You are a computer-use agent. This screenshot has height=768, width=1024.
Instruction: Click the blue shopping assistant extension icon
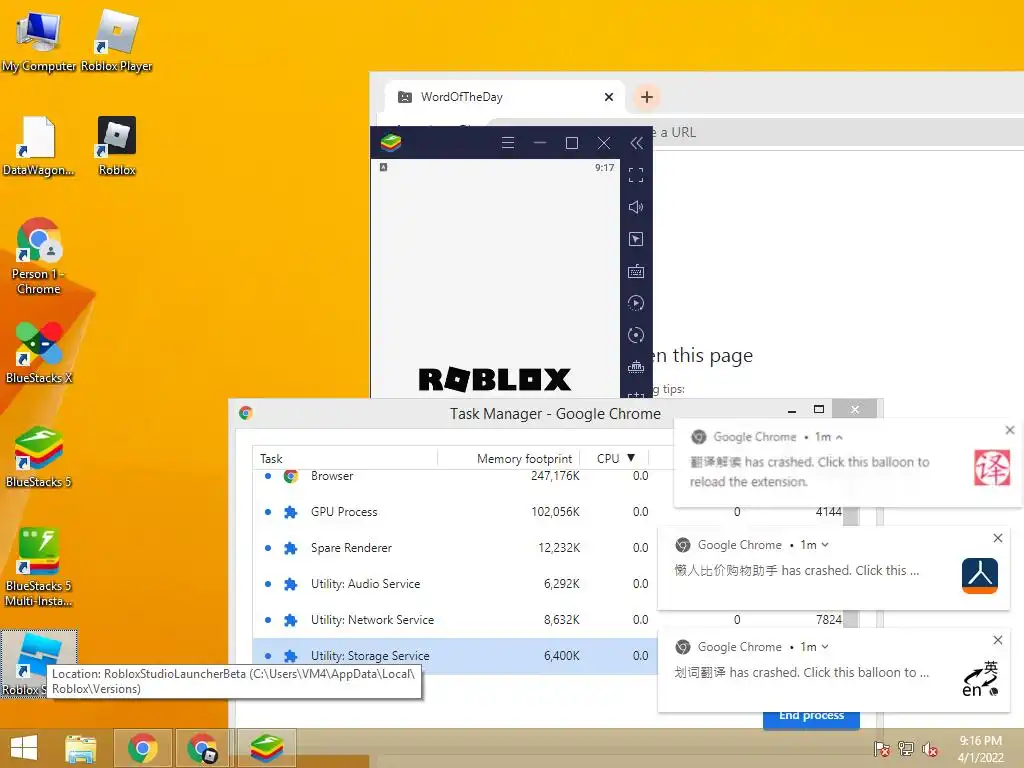[x=980, y=575]
